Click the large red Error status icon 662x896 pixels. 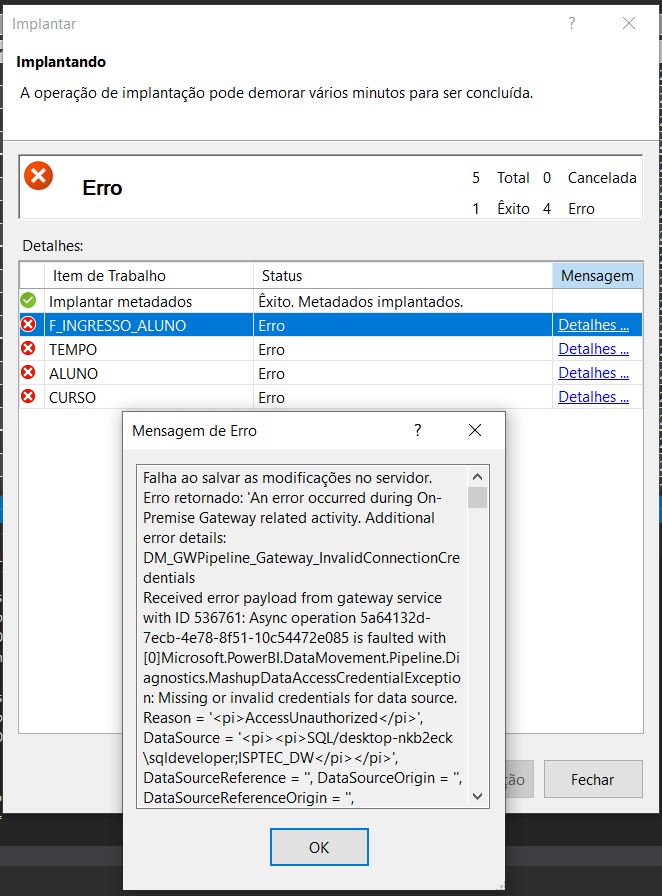(40, 175)
